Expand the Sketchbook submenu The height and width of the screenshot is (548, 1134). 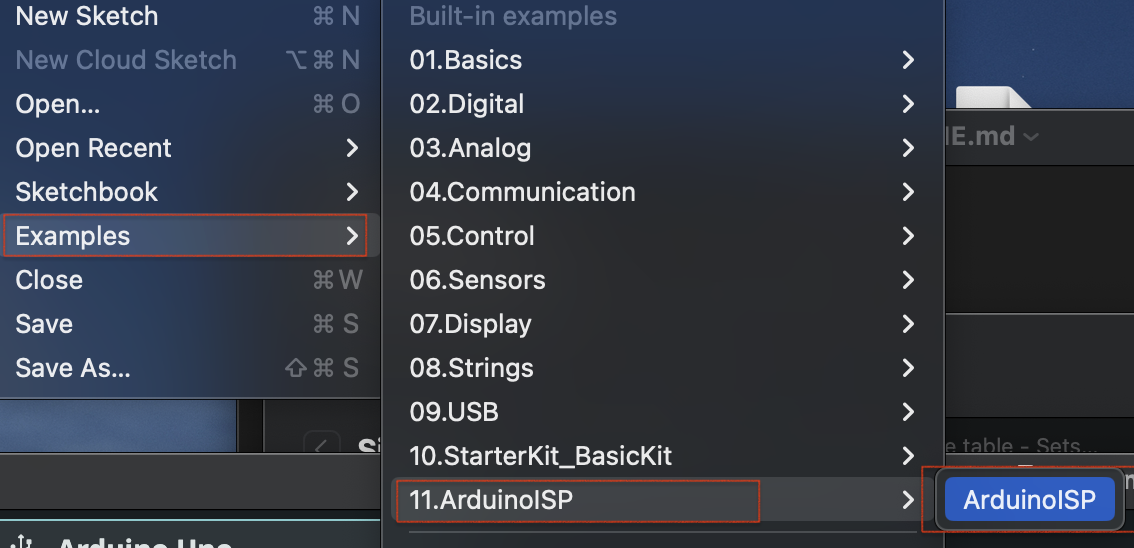tap(87, 192)
